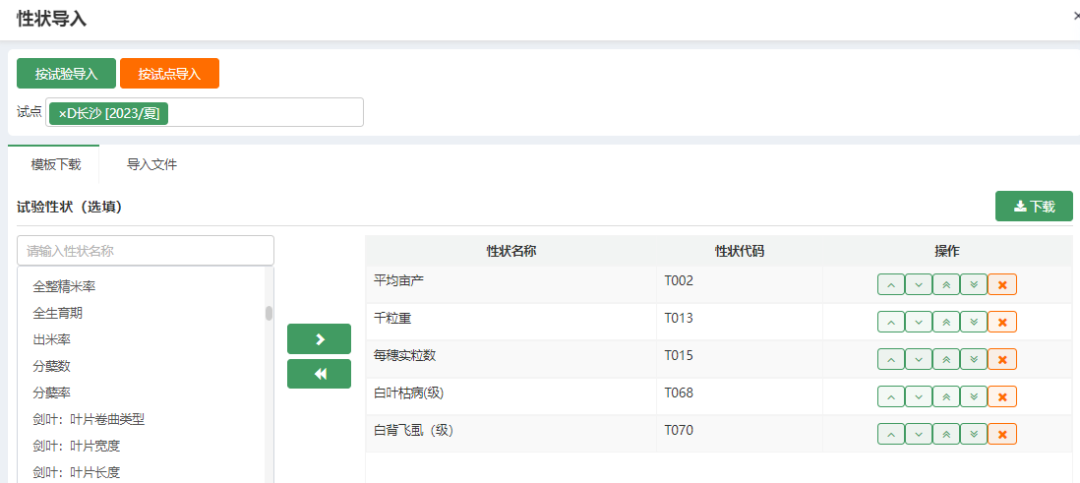Move 平均亩产 row to the bottom
This screenshot has height=483, width=1080.
click(974, 285)
